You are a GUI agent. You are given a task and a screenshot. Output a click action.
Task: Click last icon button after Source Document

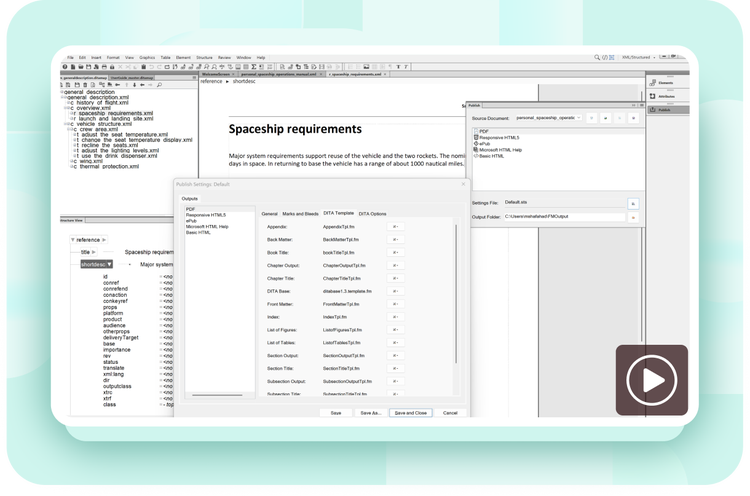(633, 118)
